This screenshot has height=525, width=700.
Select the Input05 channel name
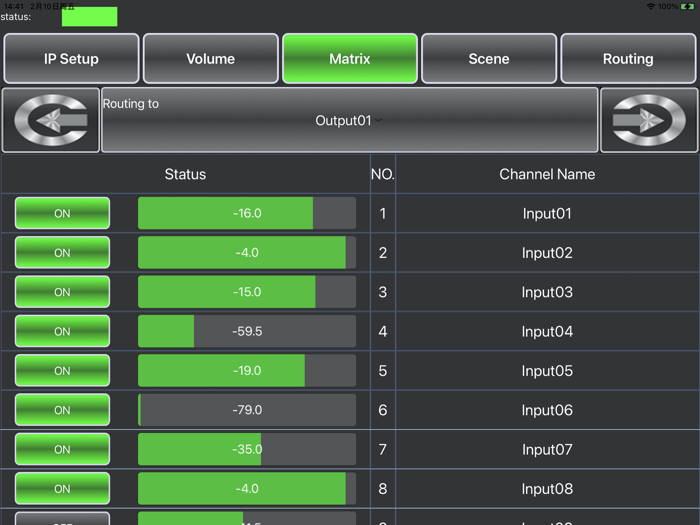pos(547,371)
